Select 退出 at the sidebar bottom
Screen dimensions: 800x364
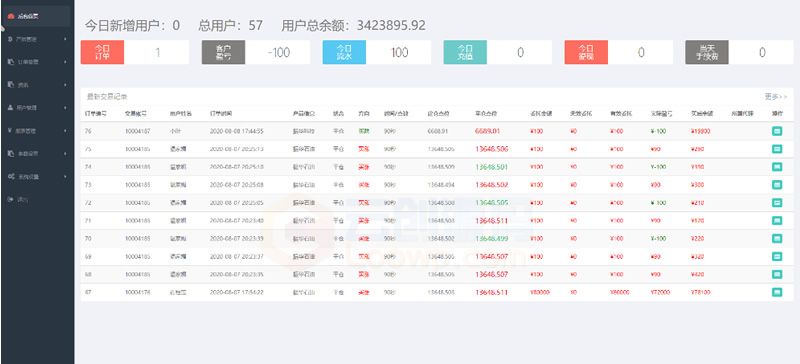[x=23, y=199]
